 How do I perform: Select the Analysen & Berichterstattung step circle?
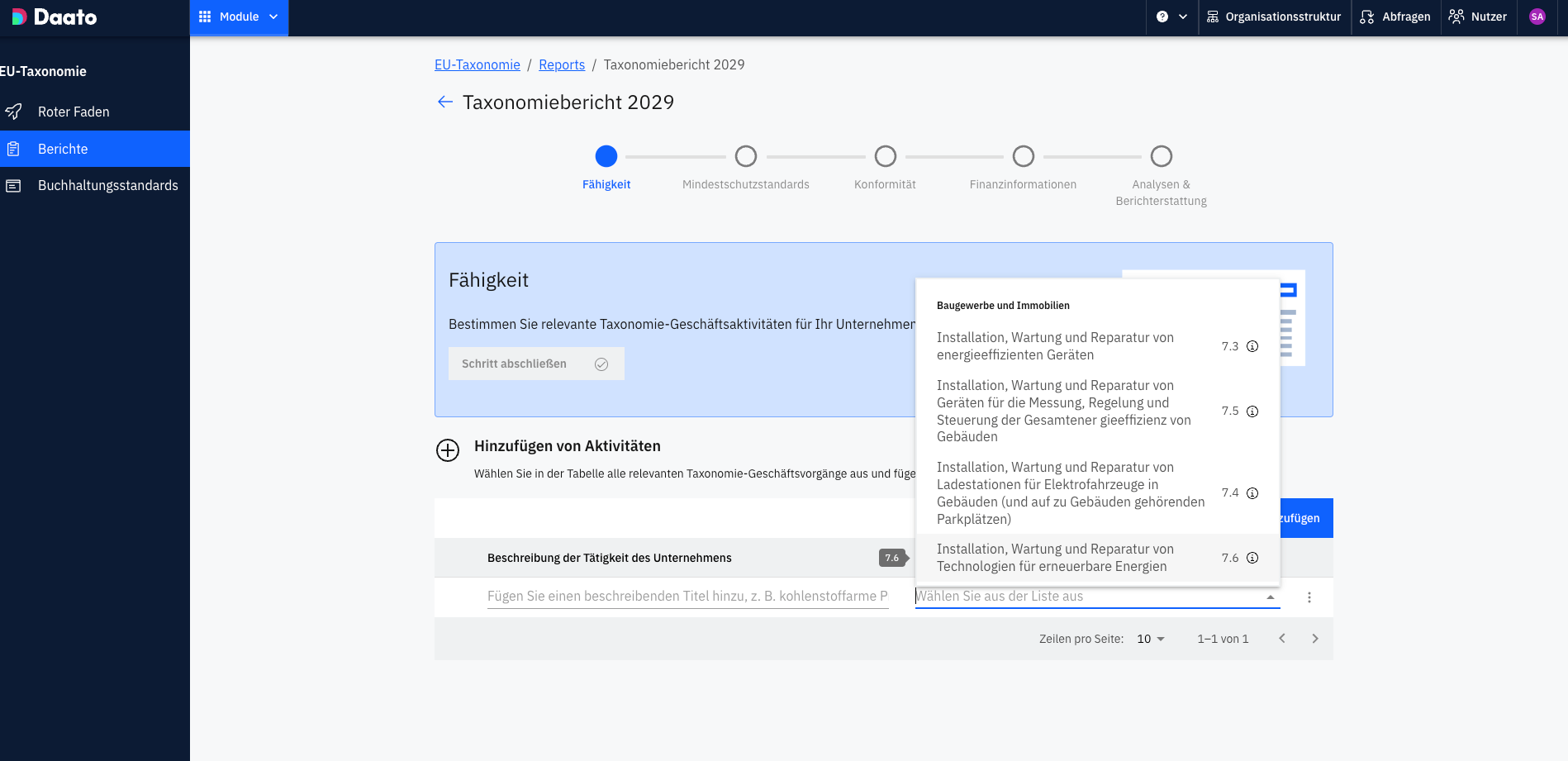coord(1162,156)
